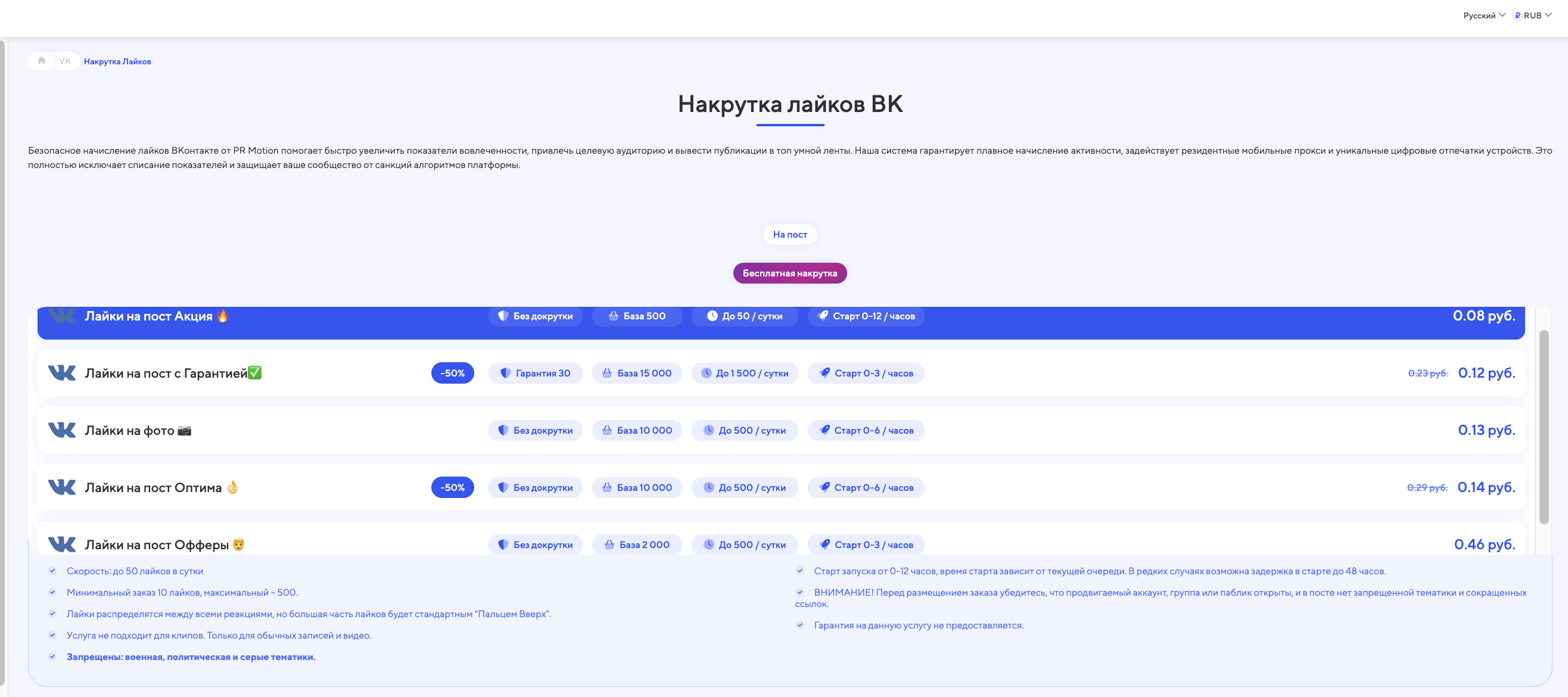The image size is (1568, 697).
Task: Click the rocket icon in Офферы row
Action: (824, 544)
